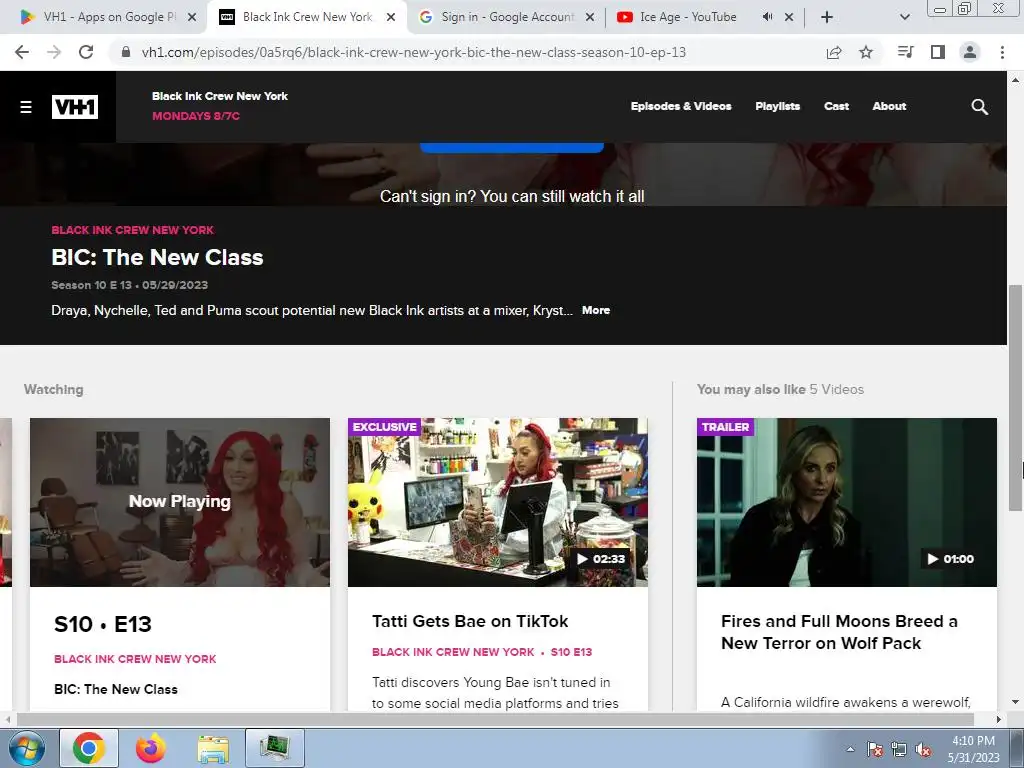
Task: Click the blue sign-in button above caption
Action: pos(511,147)
